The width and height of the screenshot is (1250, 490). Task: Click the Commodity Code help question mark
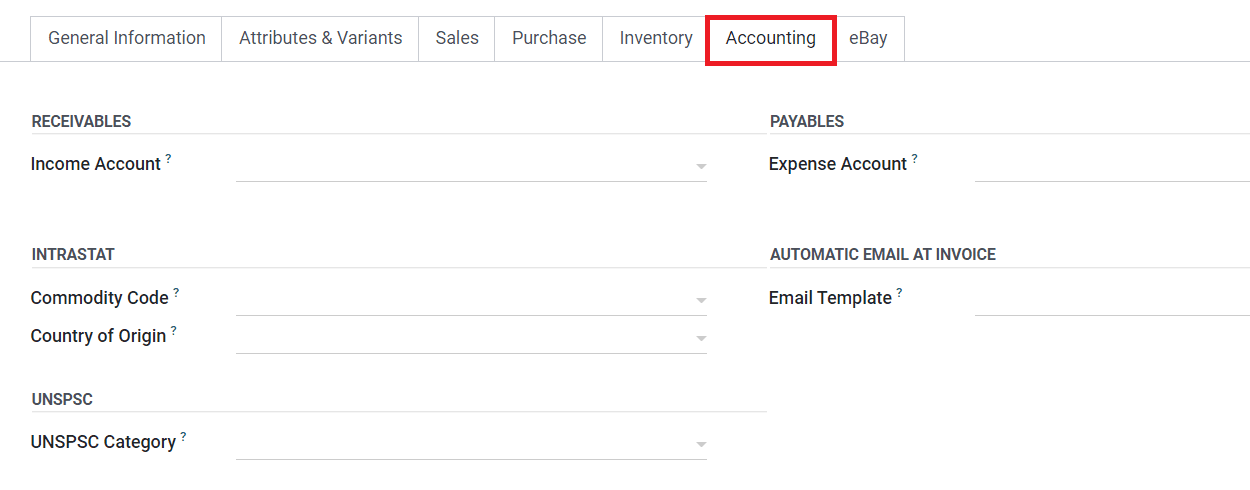click(176, 292)
